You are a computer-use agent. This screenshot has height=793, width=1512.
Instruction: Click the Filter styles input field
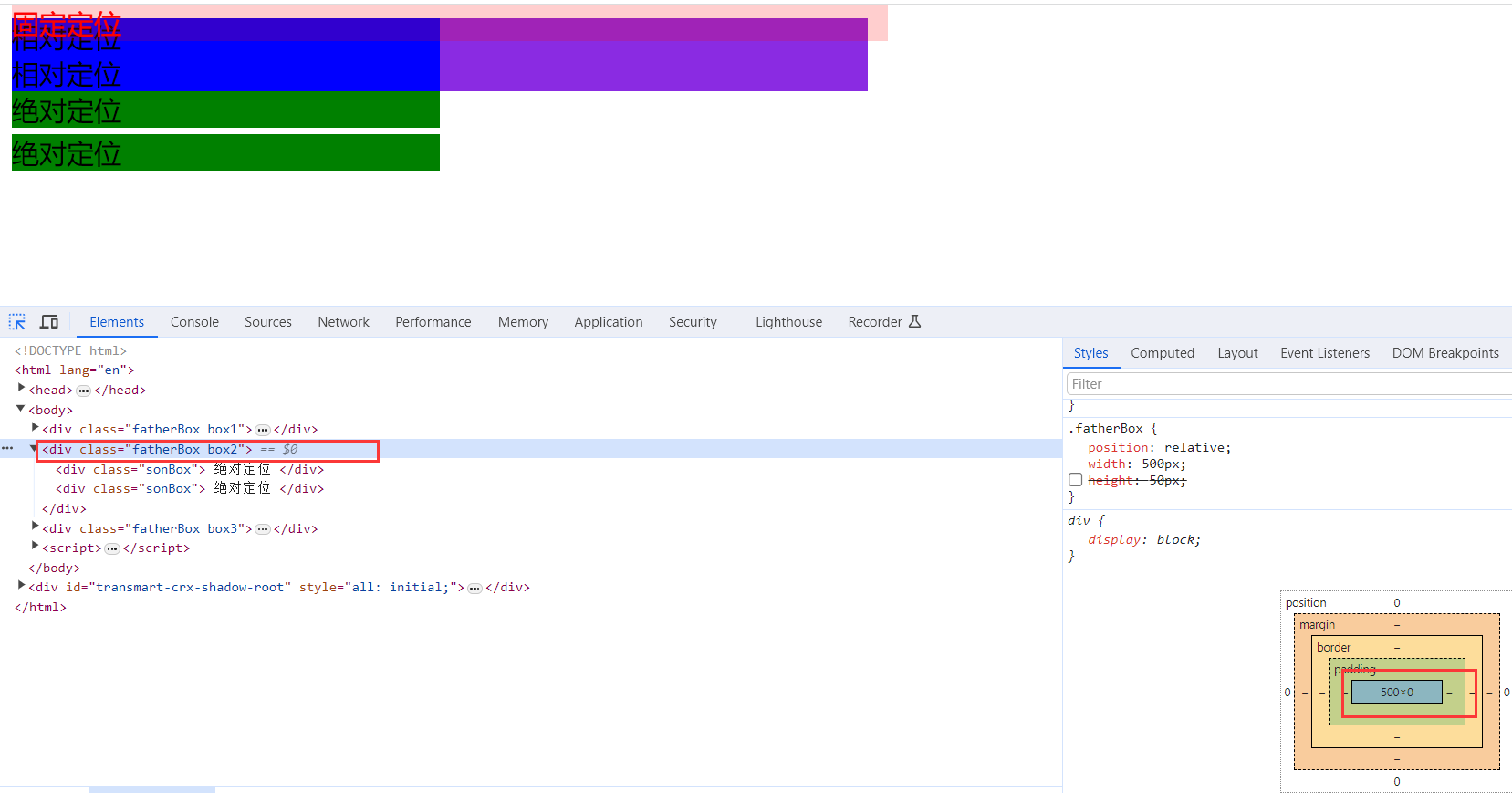(1287, 384)
